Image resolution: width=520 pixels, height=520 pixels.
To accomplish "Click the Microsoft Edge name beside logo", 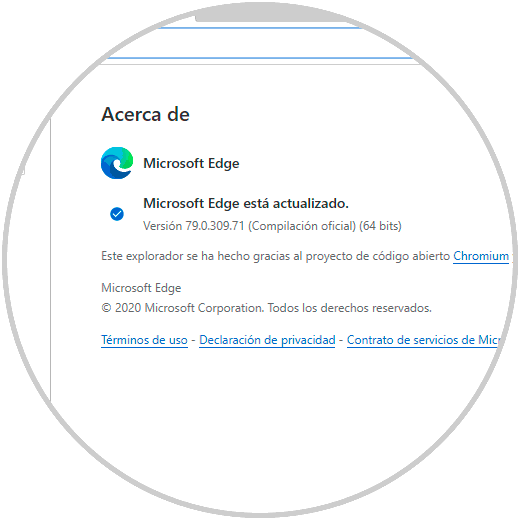I will coord(191,163).
